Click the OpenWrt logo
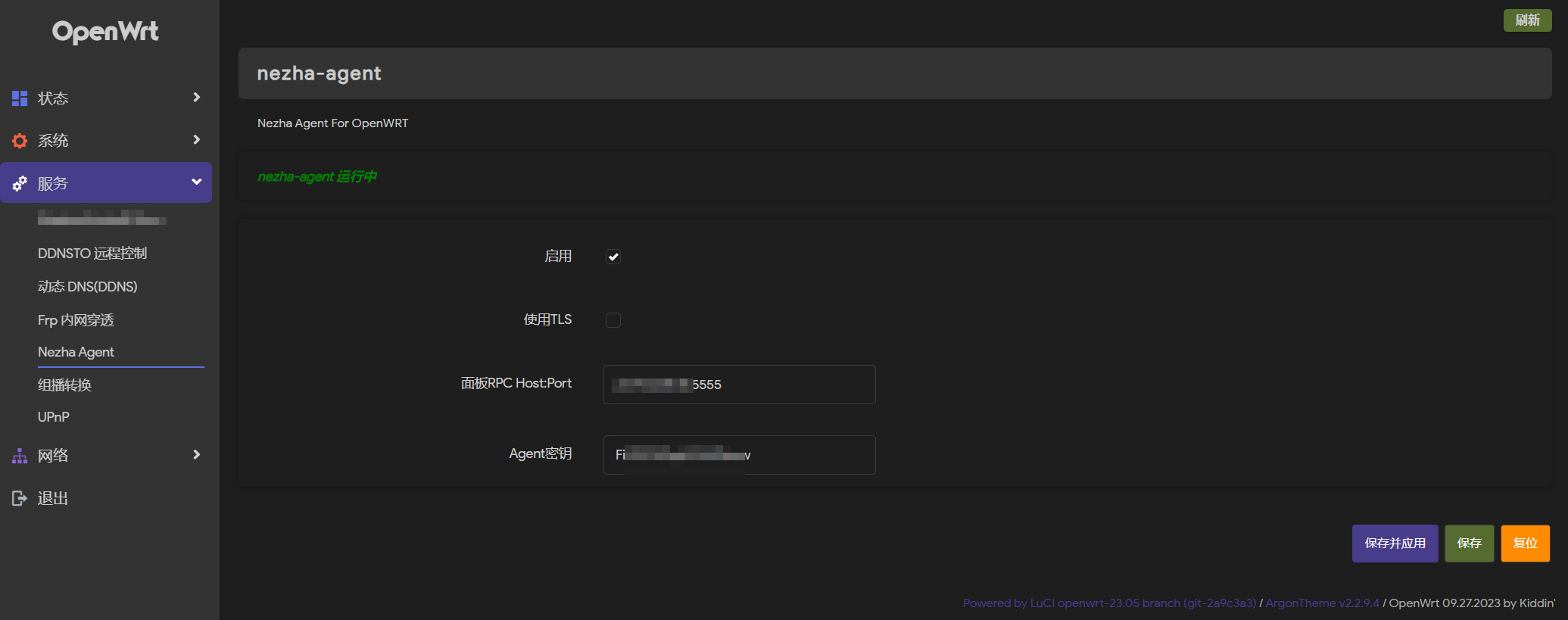Viewport: 1568px width, 620px height. 105,32
